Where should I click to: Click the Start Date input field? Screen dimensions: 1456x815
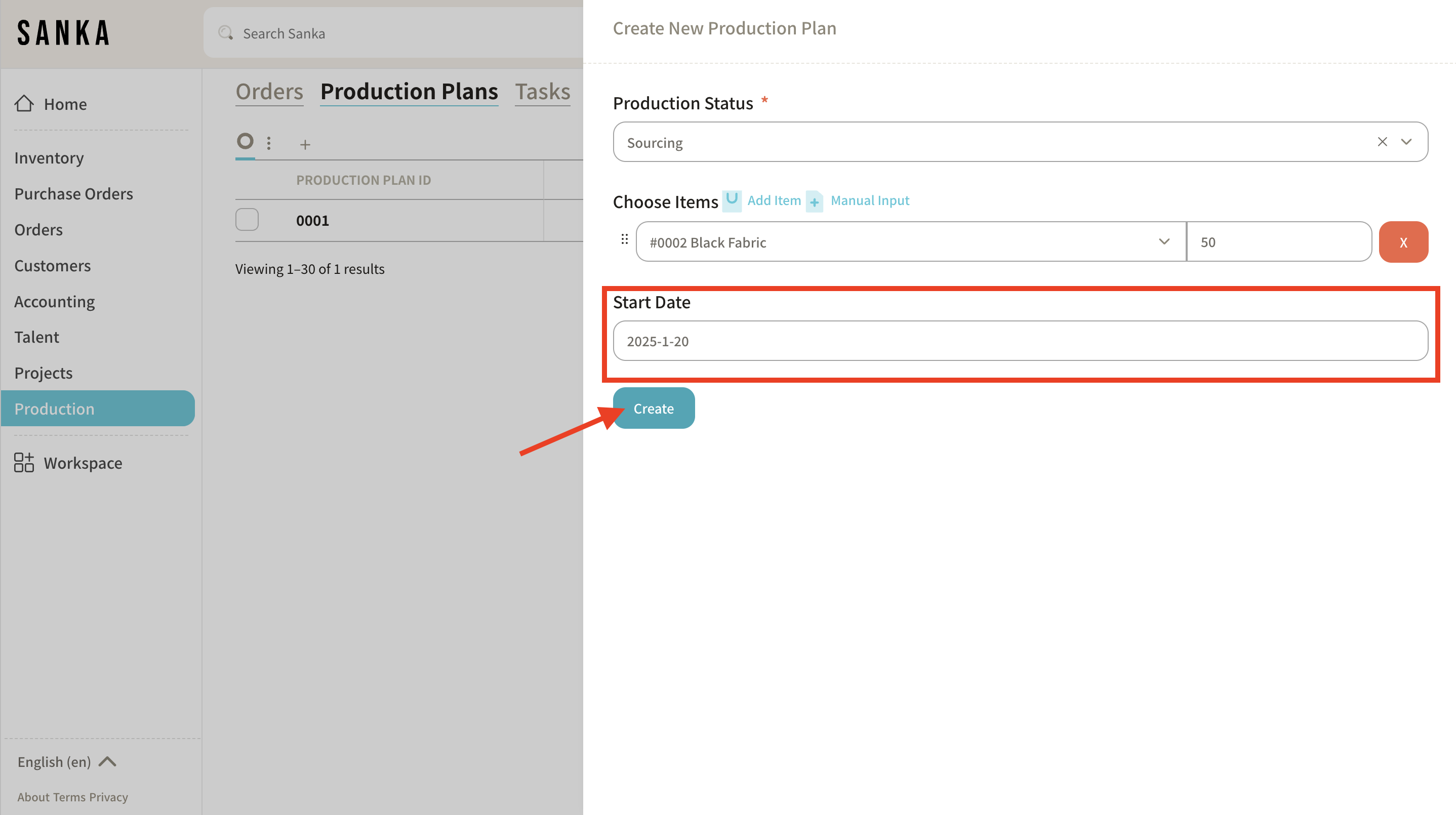[x=1020, y=341]
